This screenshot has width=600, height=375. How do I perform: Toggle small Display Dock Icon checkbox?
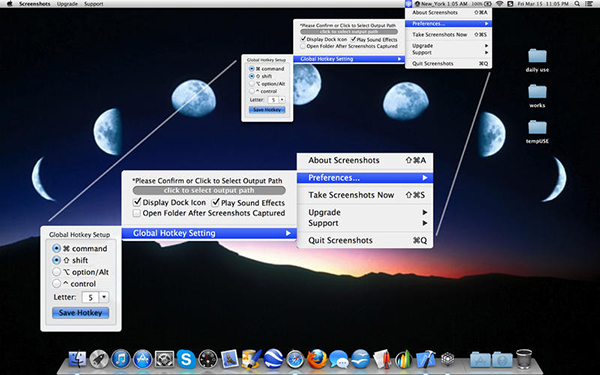point(303,39)
